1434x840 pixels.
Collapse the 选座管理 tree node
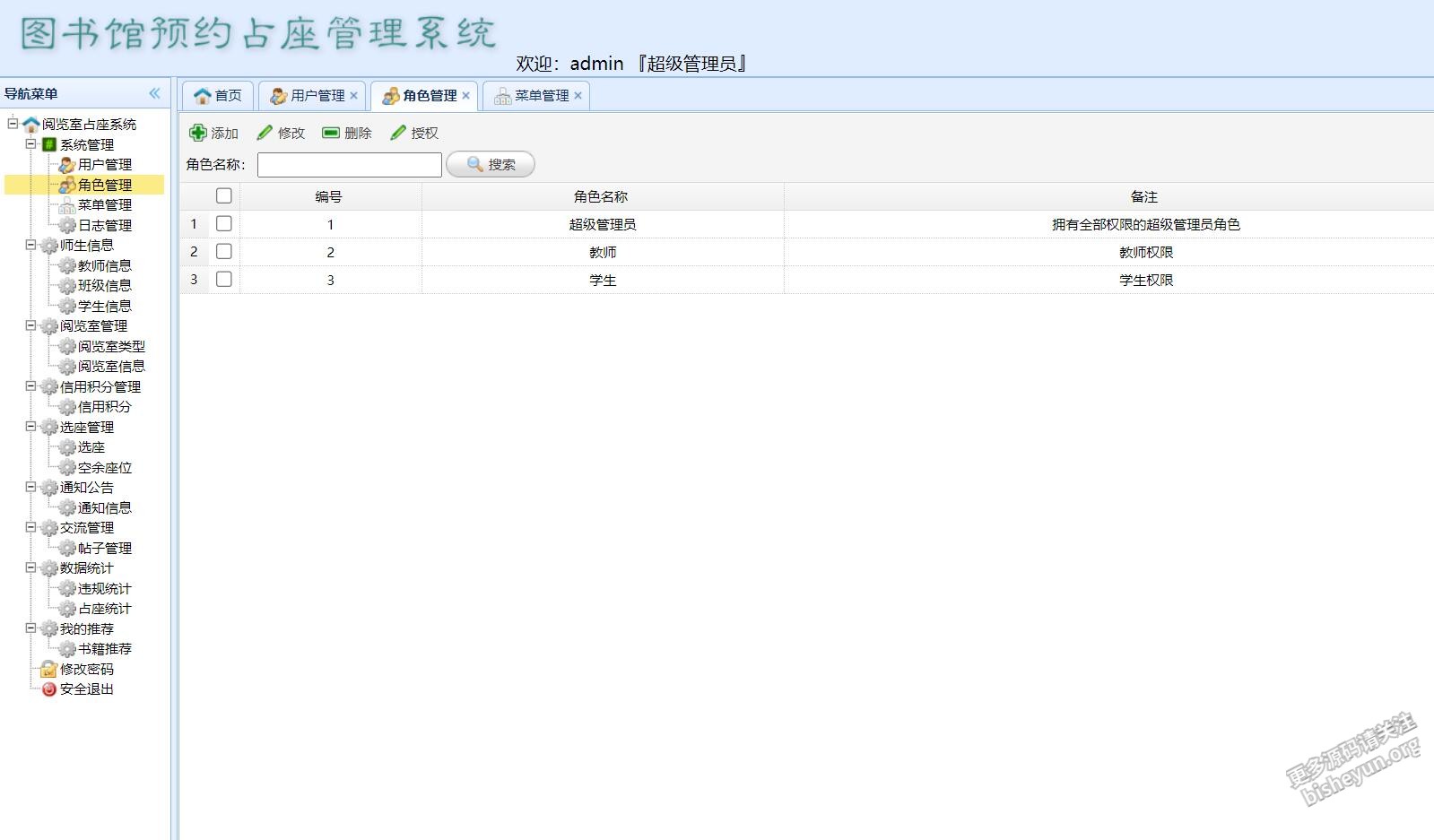(x=30, y=426)
